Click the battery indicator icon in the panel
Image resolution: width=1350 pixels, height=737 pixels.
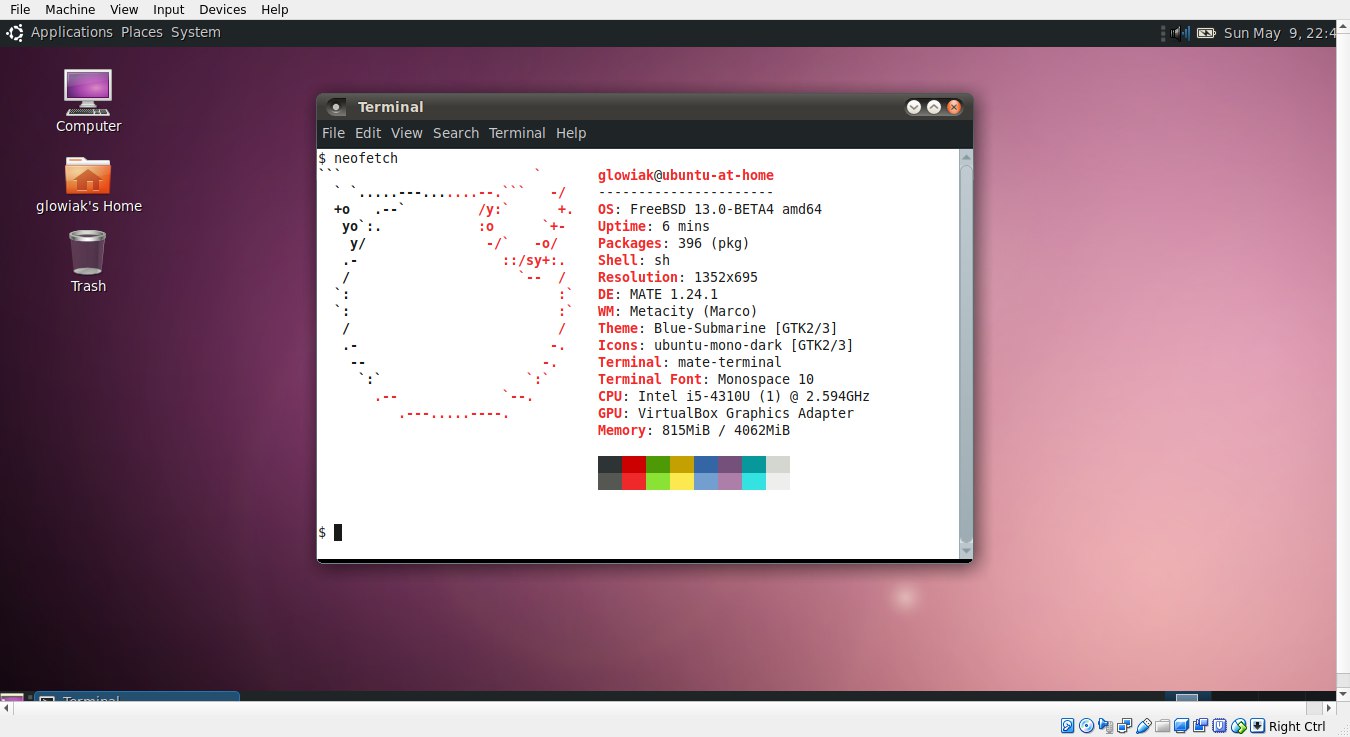(1207, 32)
